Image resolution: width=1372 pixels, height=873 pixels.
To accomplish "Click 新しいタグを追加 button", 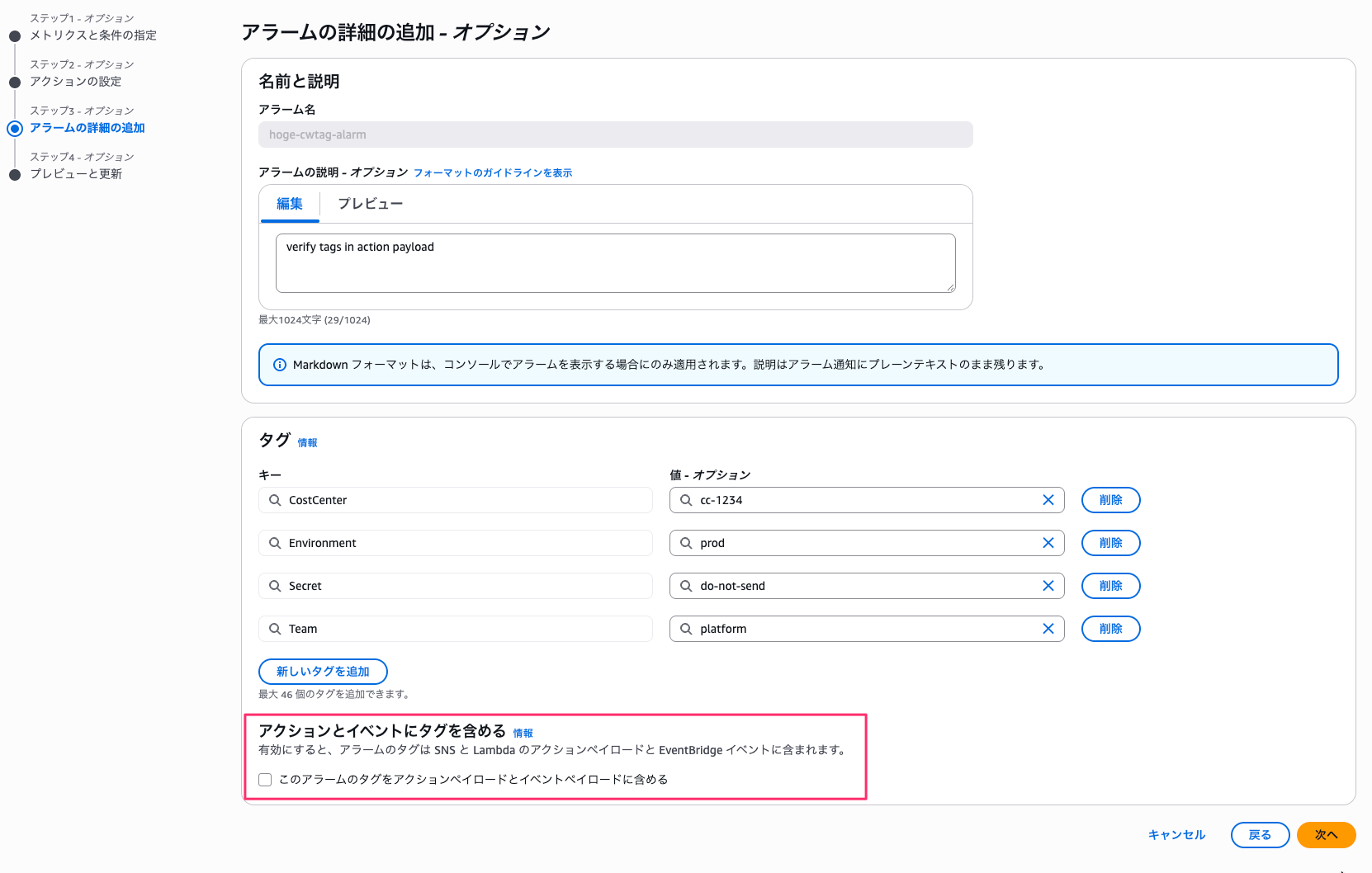I will click(x=323, y=672).
